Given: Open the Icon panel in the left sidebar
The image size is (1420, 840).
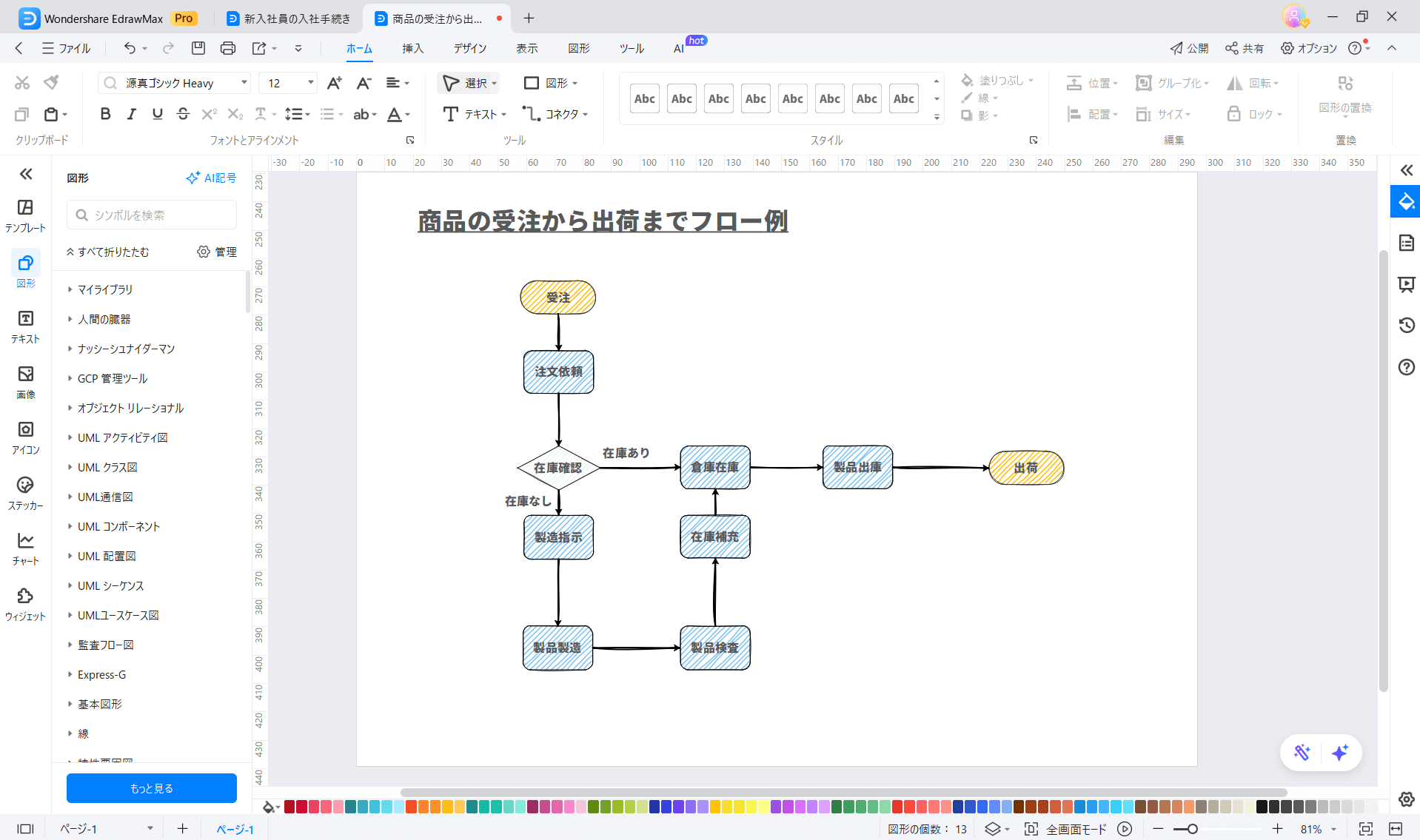Looking at the screenshot, I should pyautogui.click(x=25, y=437).
